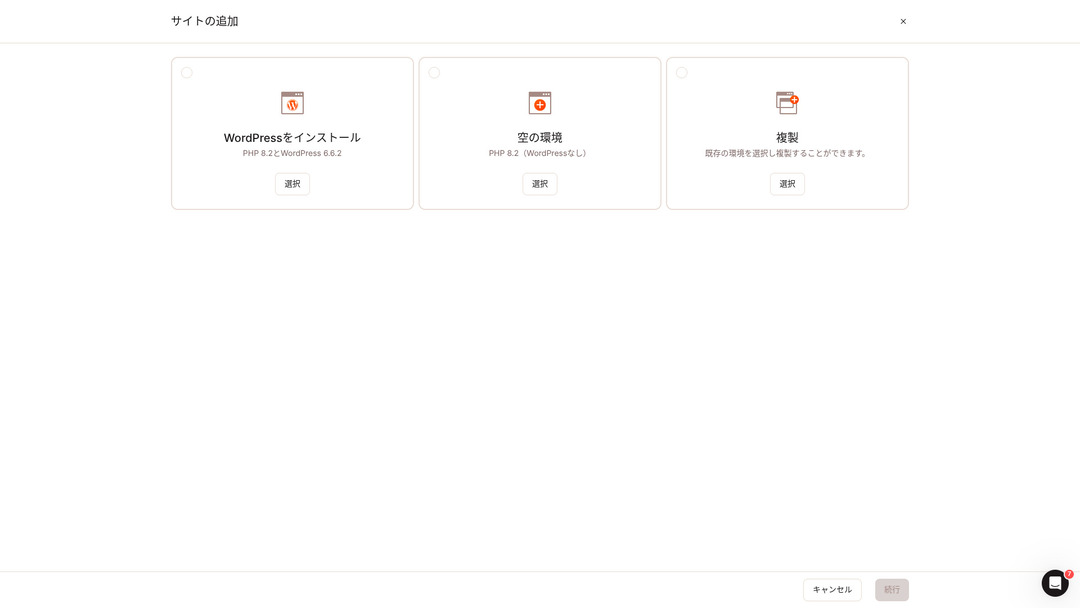Select the 空の環境 radio button
This screenshot has height=608, width=1080.
[x=434, y=72]
